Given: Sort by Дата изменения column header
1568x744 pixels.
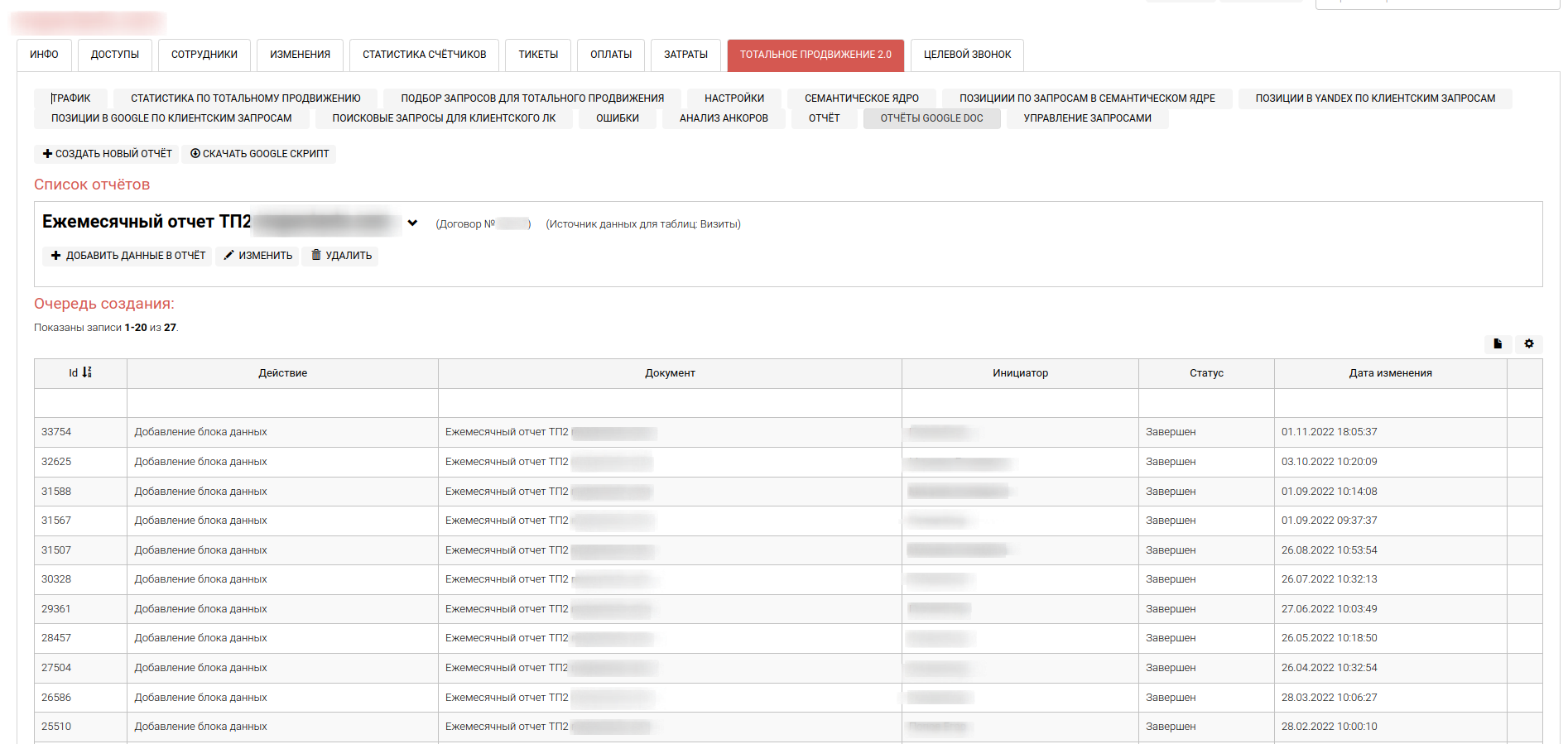Looking at the screenshot, I should click(x=1390, y=373).
